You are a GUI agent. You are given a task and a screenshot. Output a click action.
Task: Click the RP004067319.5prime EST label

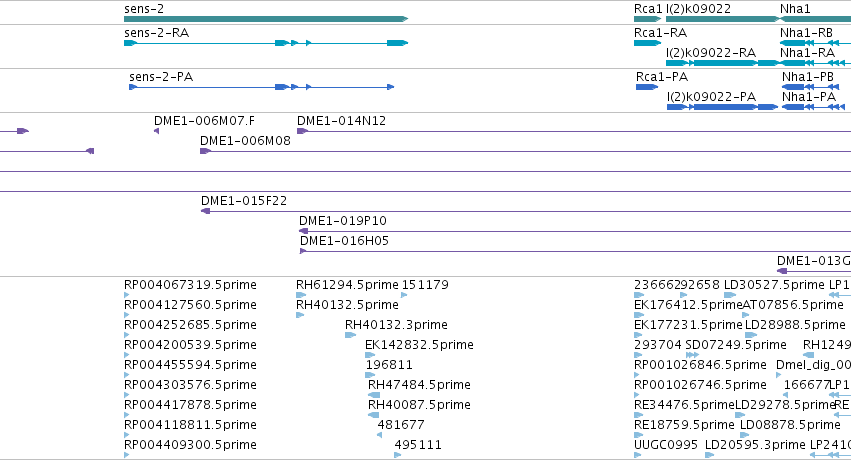(190, 285)
